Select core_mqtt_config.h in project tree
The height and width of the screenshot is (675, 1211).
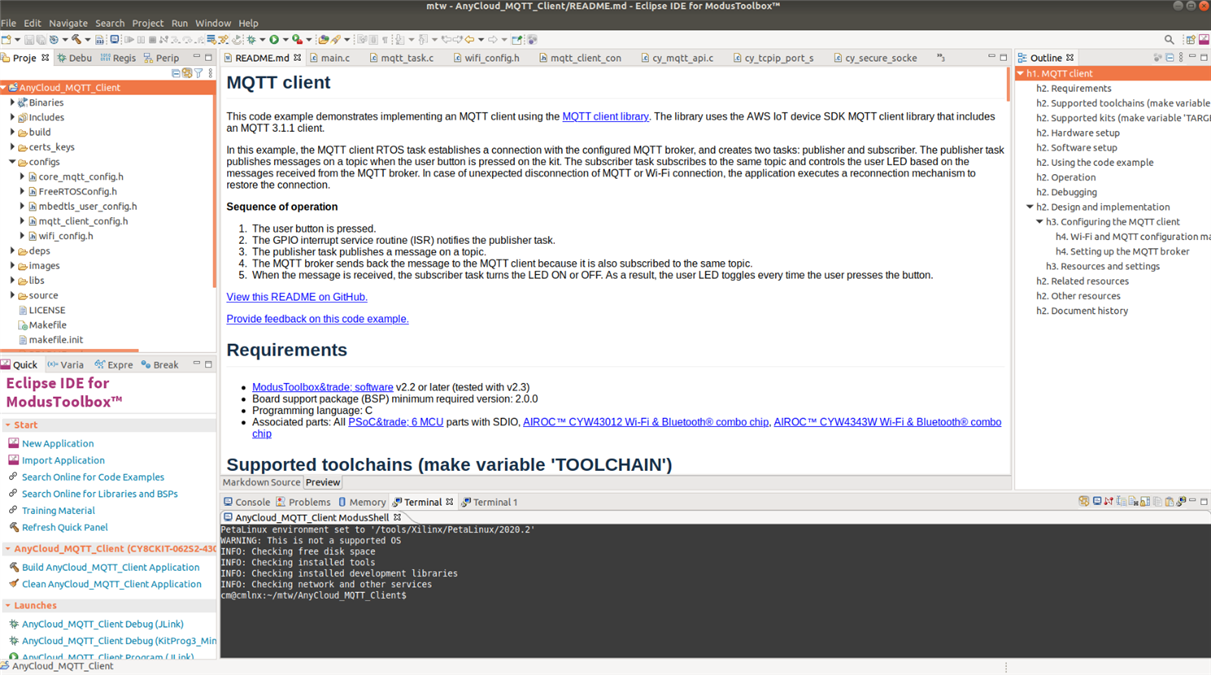click(81, 177)
